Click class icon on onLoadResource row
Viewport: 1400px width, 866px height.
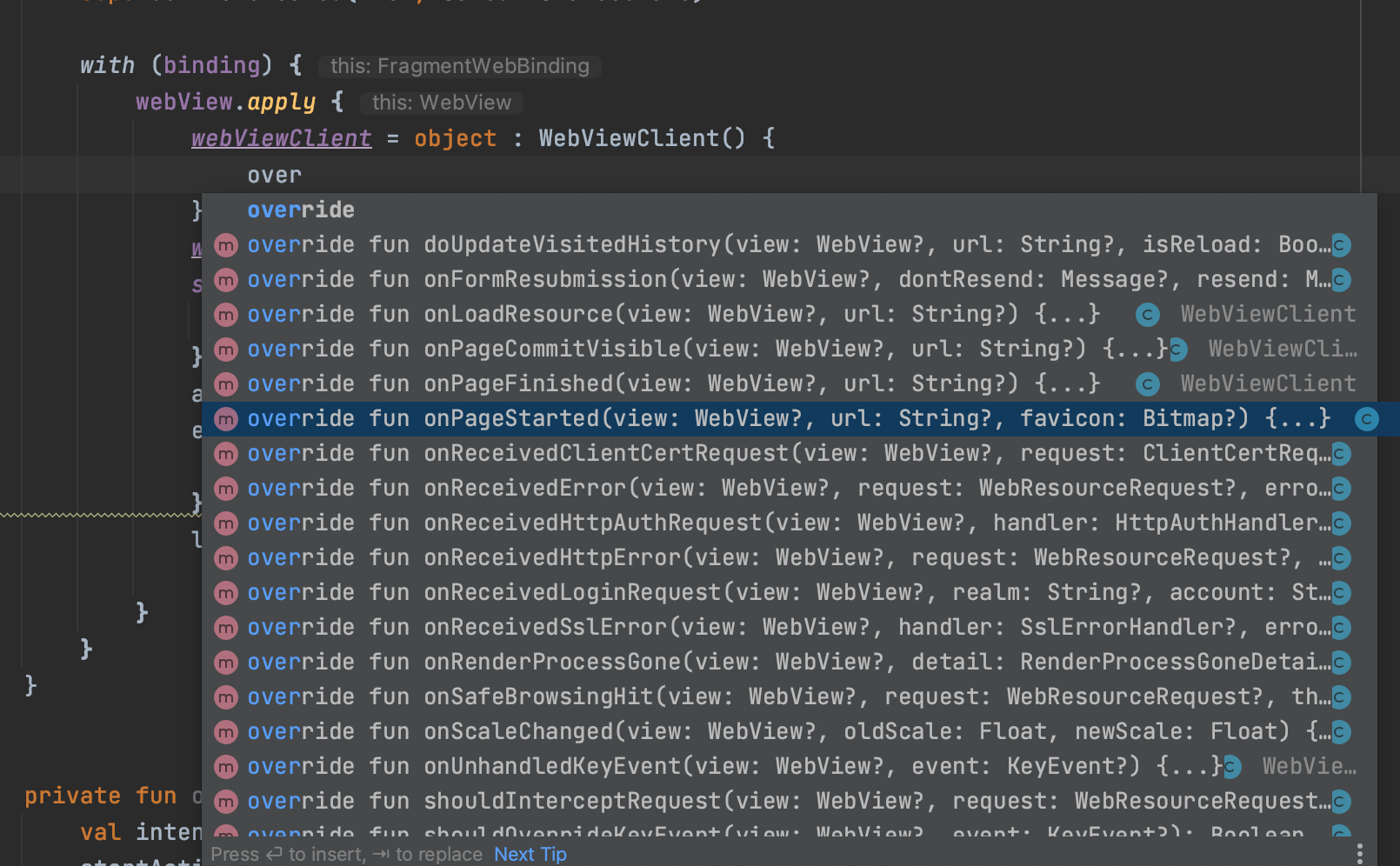pos(1148,315)
